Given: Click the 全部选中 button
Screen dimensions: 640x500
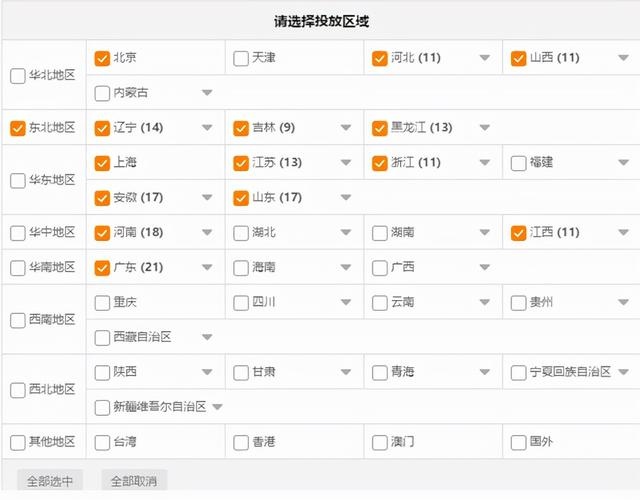Looking at the screenshot, I should [x=50, y=481].
